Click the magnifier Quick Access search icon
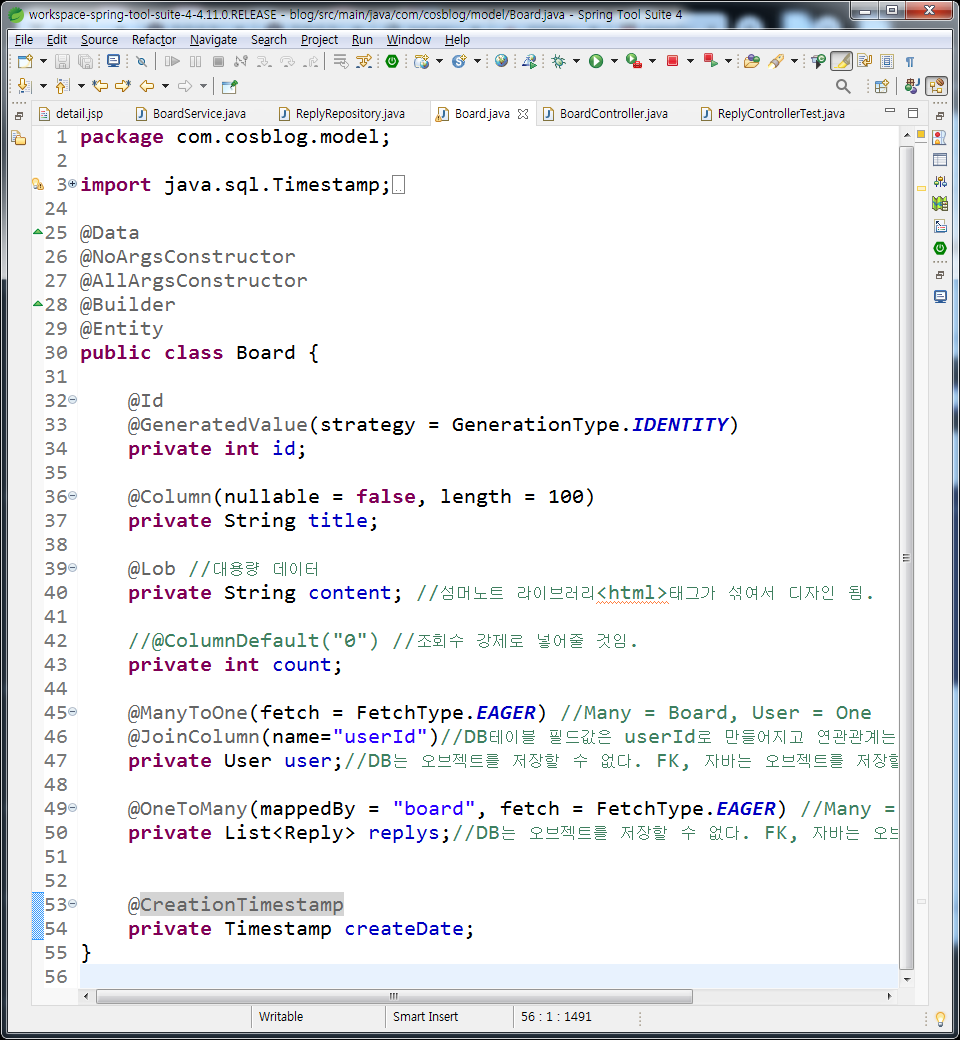 (843, 86)
